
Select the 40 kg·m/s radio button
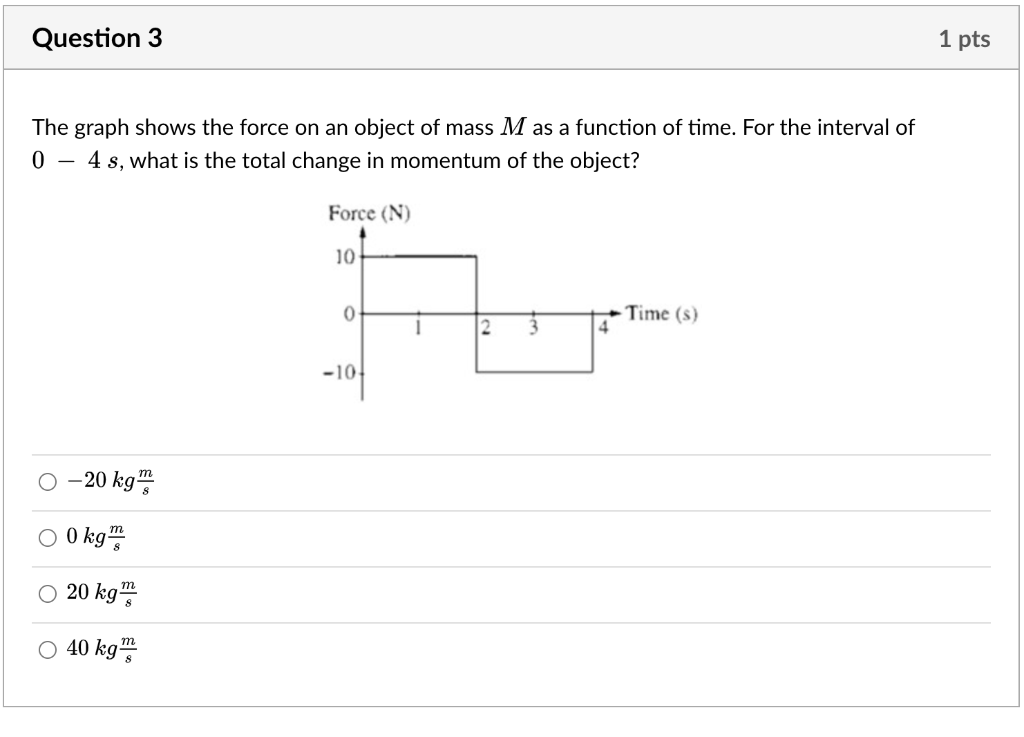tap(46, 650)
